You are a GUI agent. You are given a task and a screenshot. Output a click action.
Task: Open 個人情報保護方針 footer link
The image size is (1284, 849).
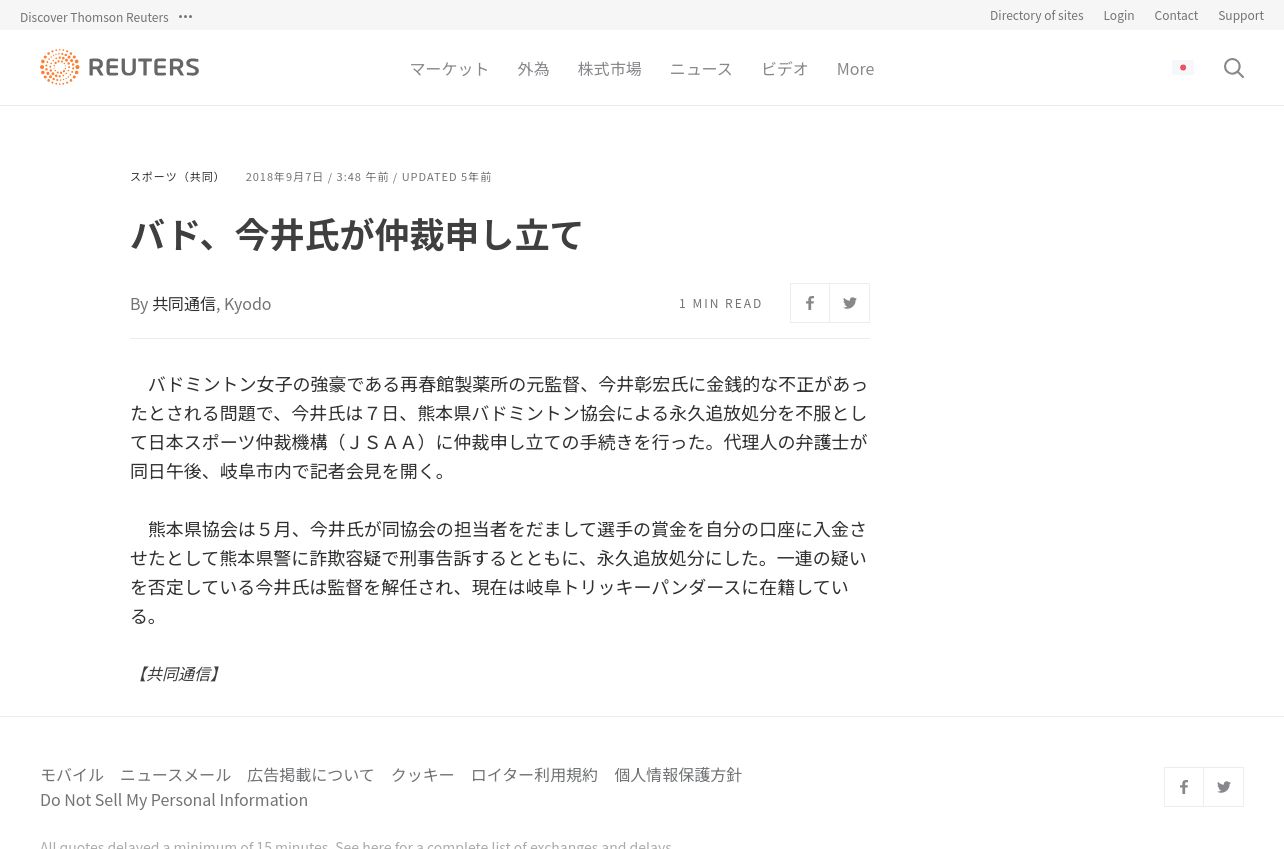pos(678,774)
